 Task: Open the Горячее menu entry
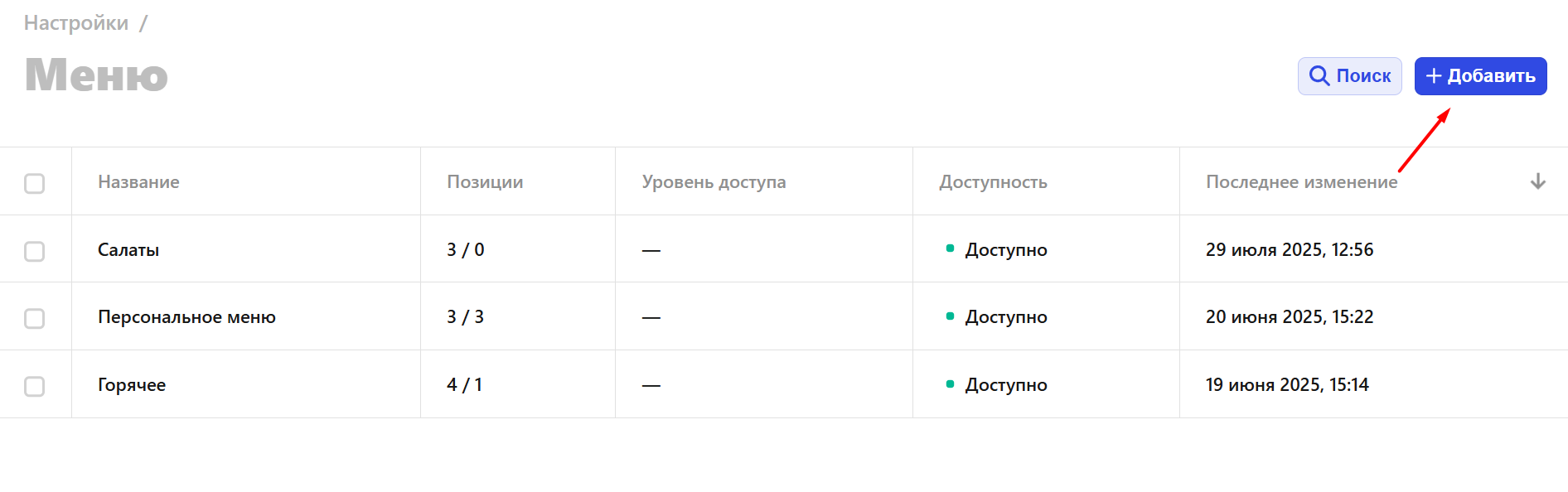coord(132,385)
